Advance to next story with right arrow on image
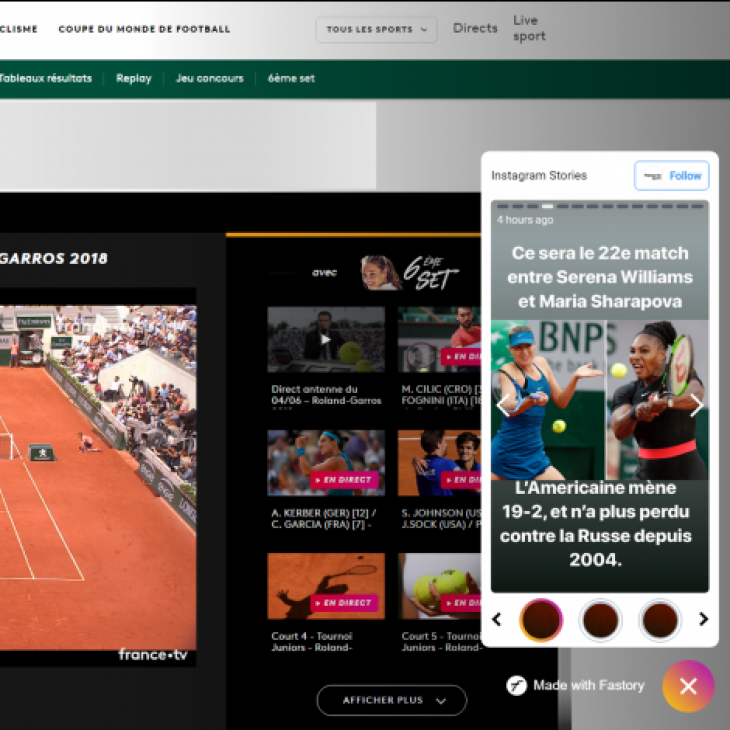730x730 pixels. click(696, 404)
